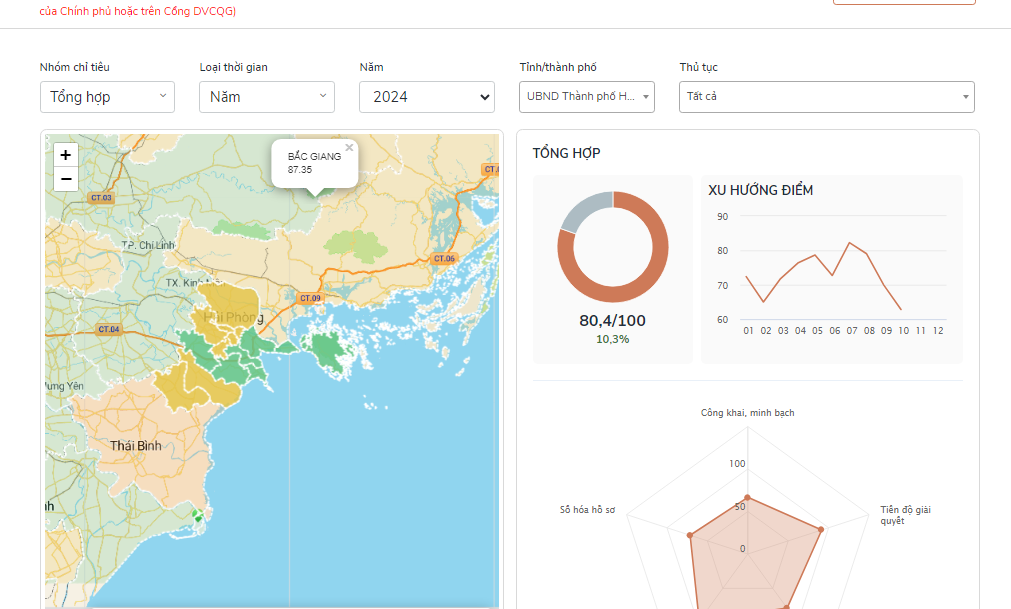This screenshot has height=609, width=1011.
Task: Zoom out on the map
Action: point(65,179)
